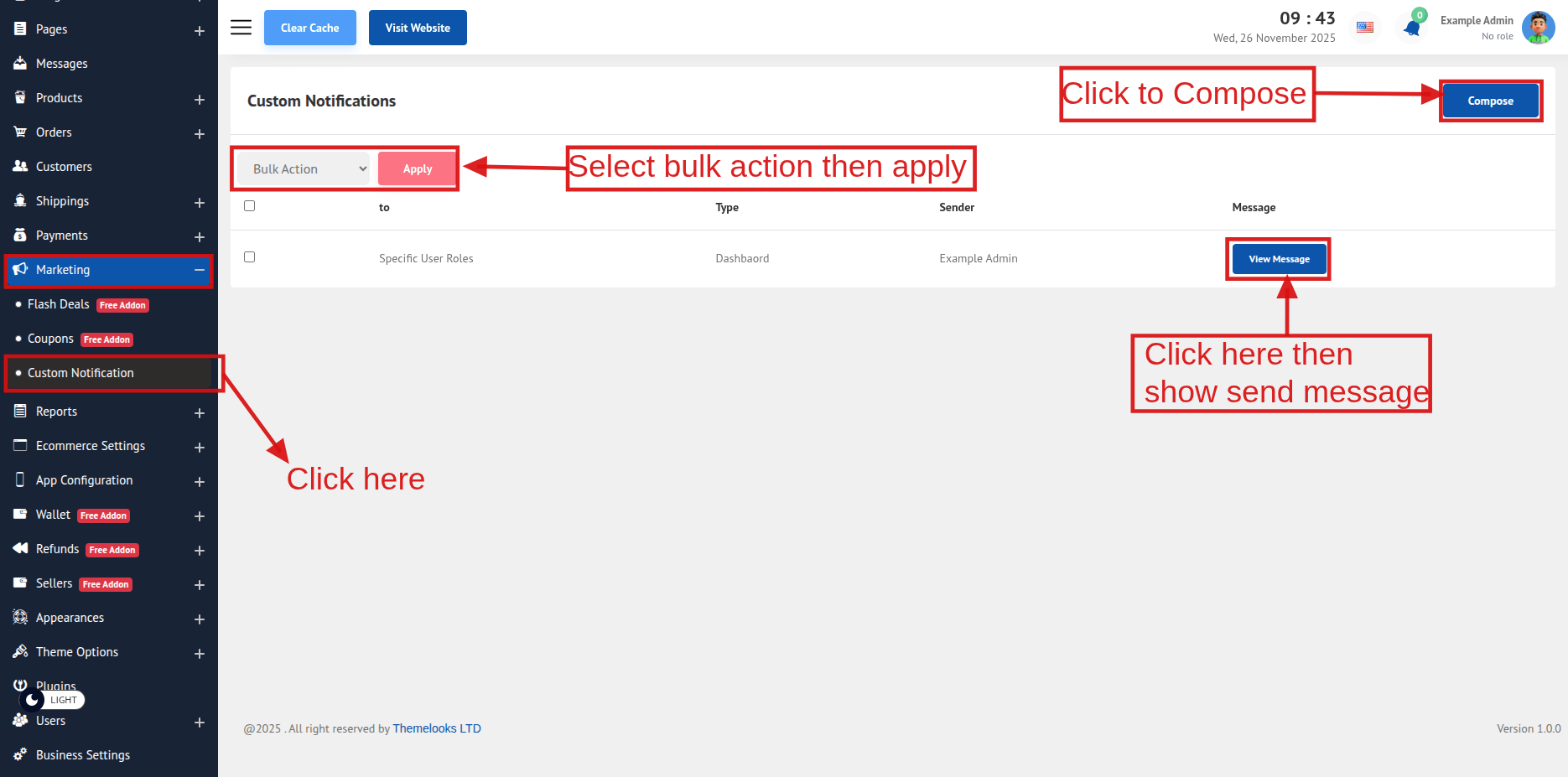The image size is (1568, 777).
Task: Click the View Message button
Action: click(1279, 259)
